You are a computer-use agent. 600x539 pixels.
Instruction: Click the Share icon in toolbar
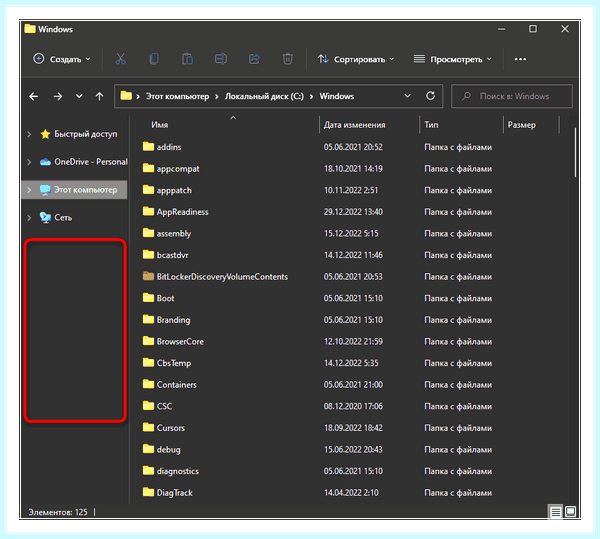pos(254,59)
